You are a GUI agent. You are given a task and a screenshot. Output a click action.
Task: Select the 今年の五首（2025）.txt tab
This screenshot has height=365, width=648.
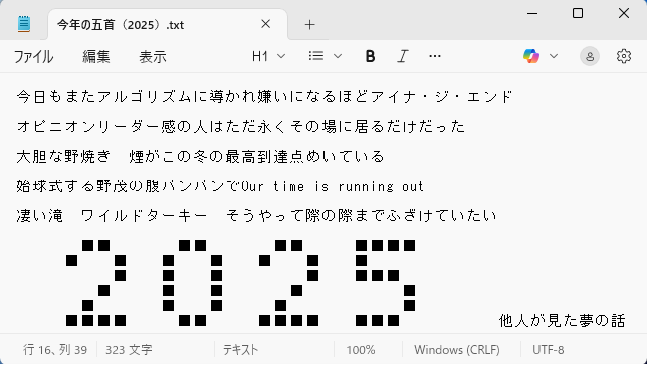[x=167, y=24]
